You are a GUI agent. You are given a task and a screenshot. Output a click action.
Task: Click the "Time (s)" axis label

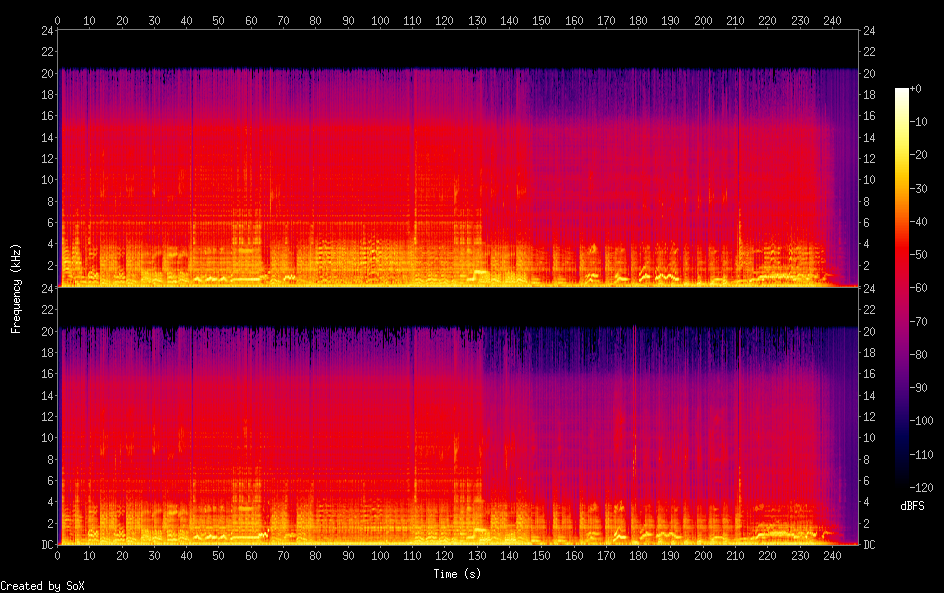pos(459,574)
